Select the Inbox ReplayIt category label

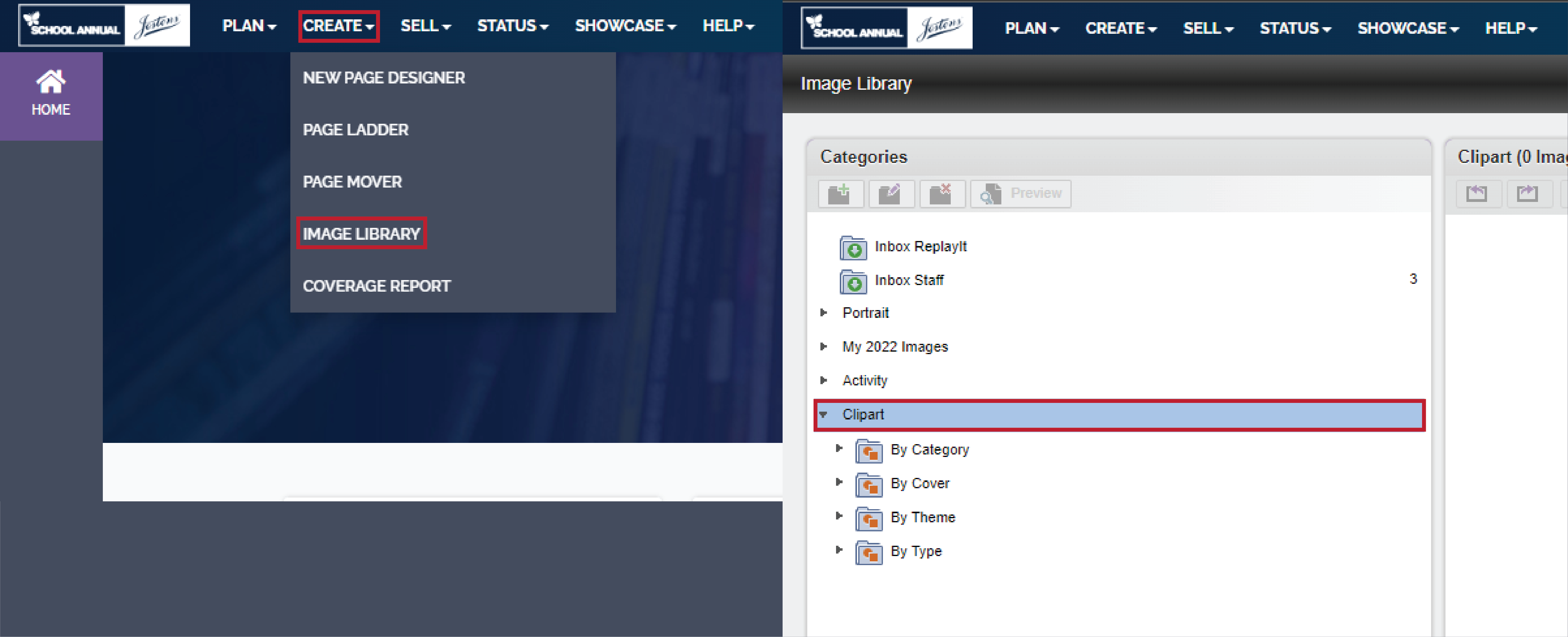point(920,247)
